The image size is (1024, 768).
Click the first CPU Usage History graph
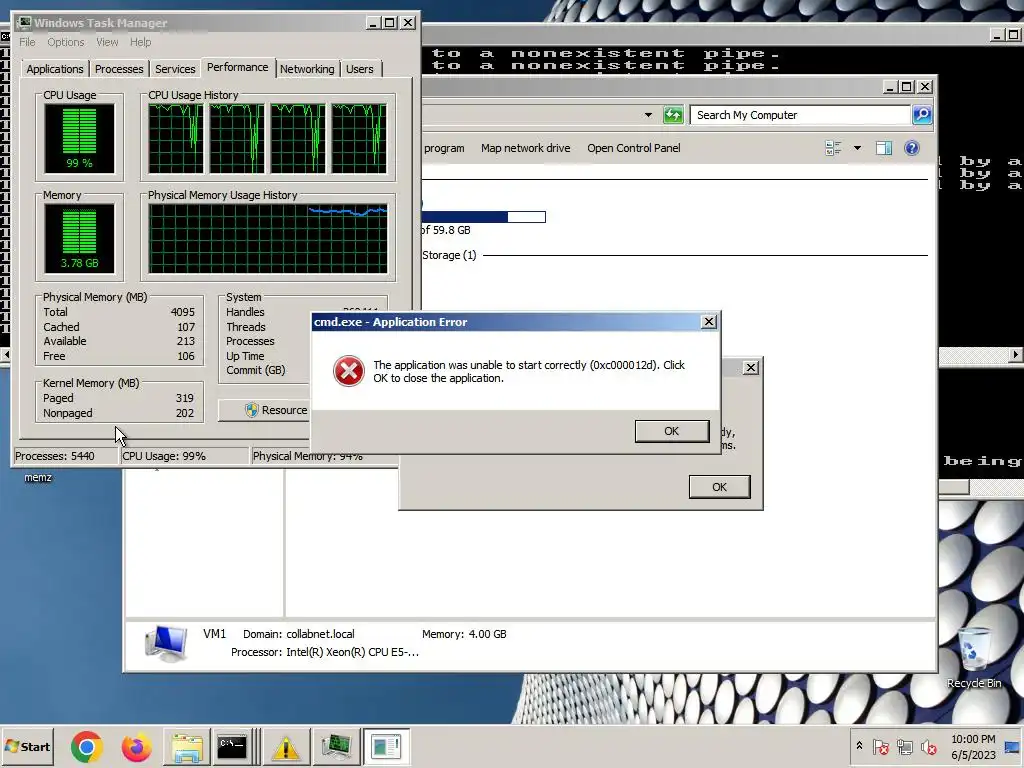[176, 138]
